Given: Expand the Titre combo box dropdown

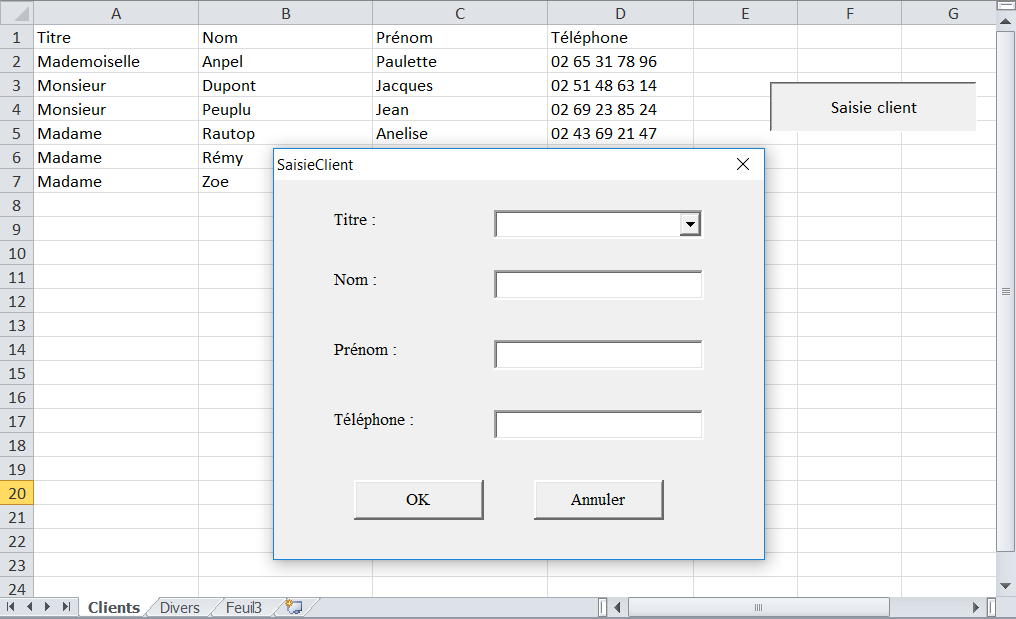Looking at the screenshot, I should pyautogui.click(x=690, y=225).
